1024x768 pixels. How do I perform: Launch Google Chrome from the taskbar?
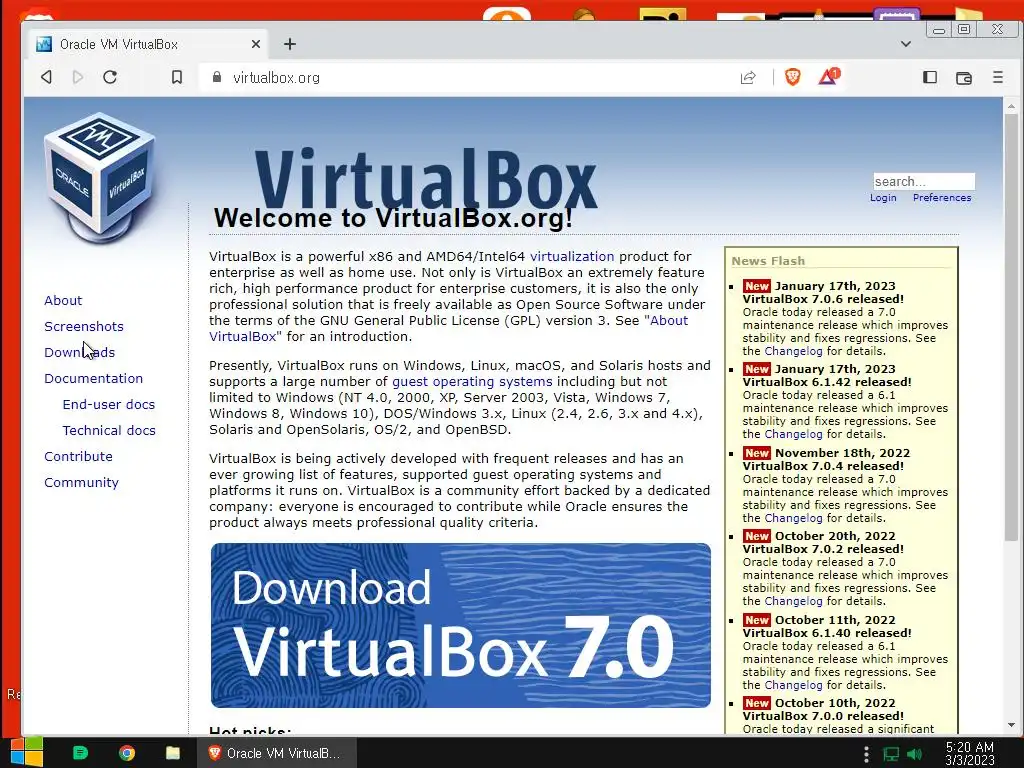(127, 753)
